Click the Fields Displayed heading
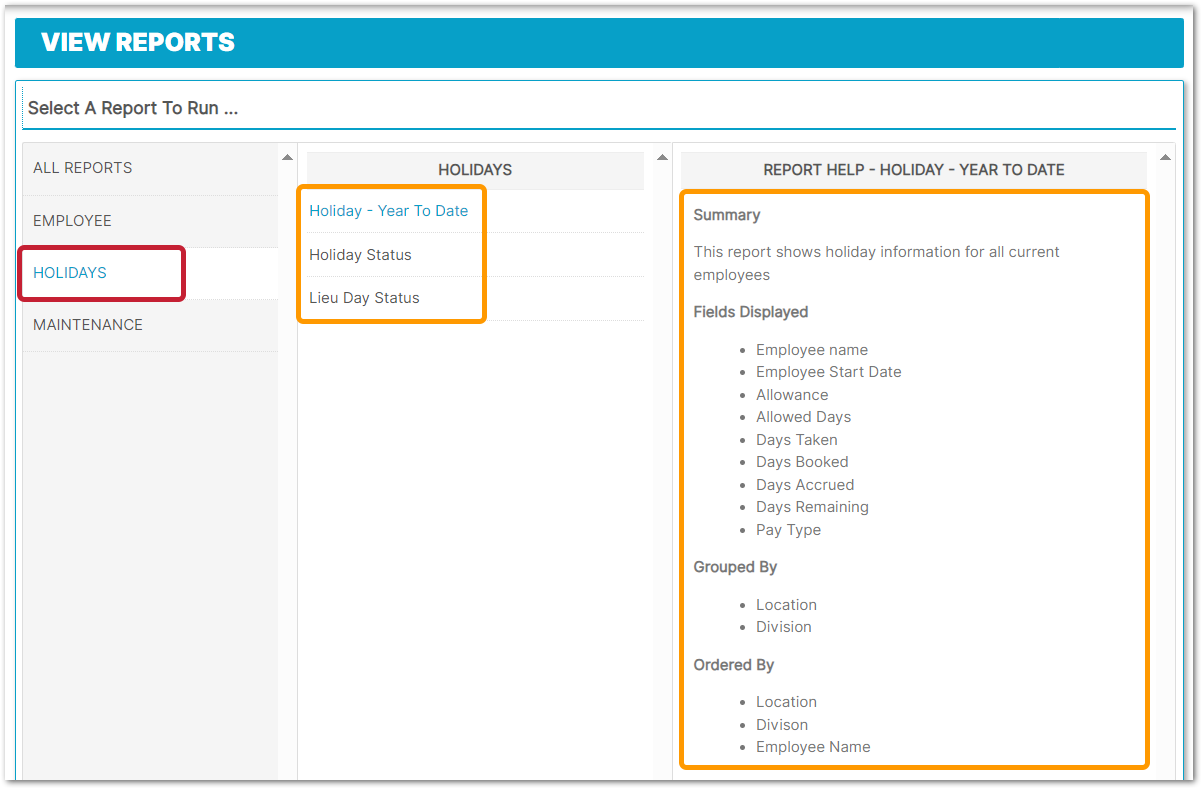The width and height of the screenshot is (1202, 789). click(x=750, y=312)
